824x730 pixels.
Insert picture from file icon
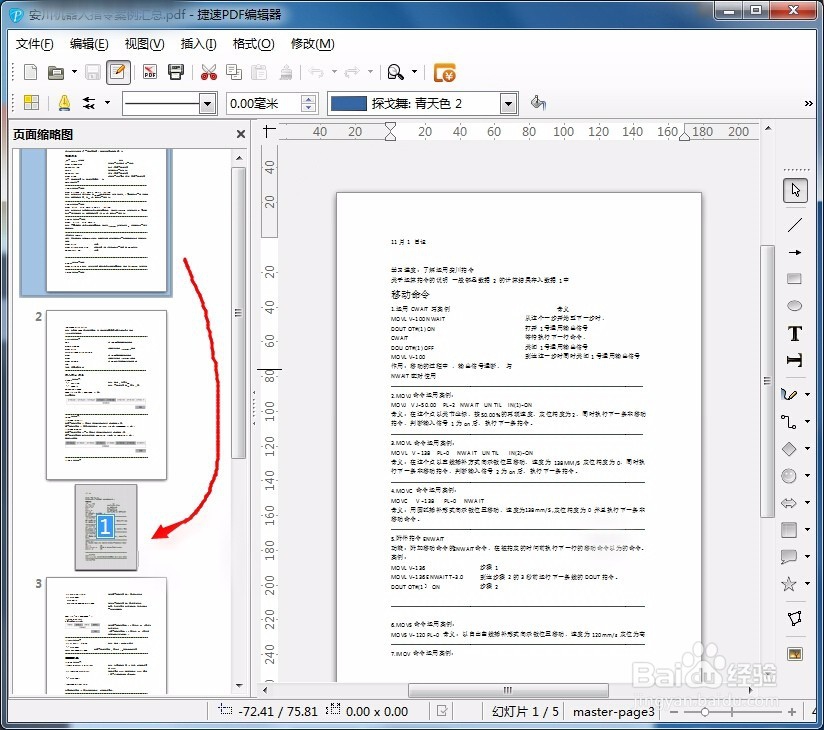(795, 654)
